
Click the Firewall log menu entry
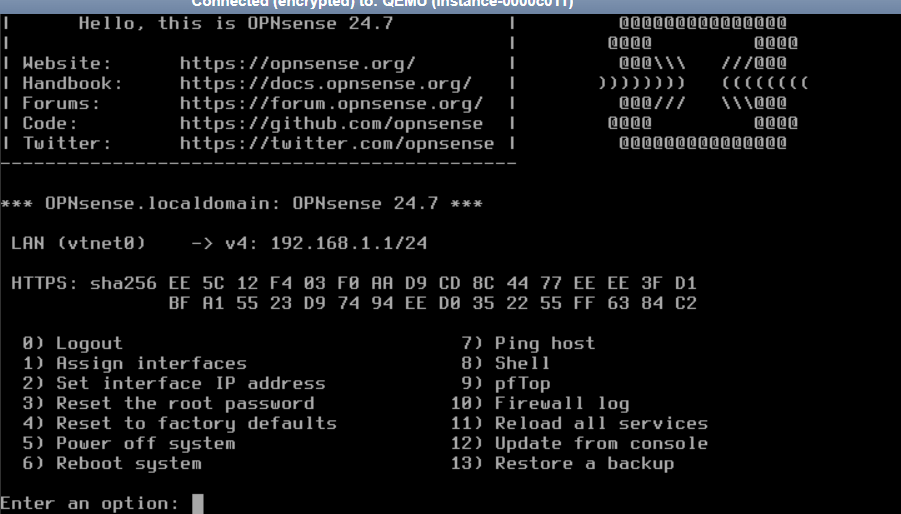[x=561, y=403]
